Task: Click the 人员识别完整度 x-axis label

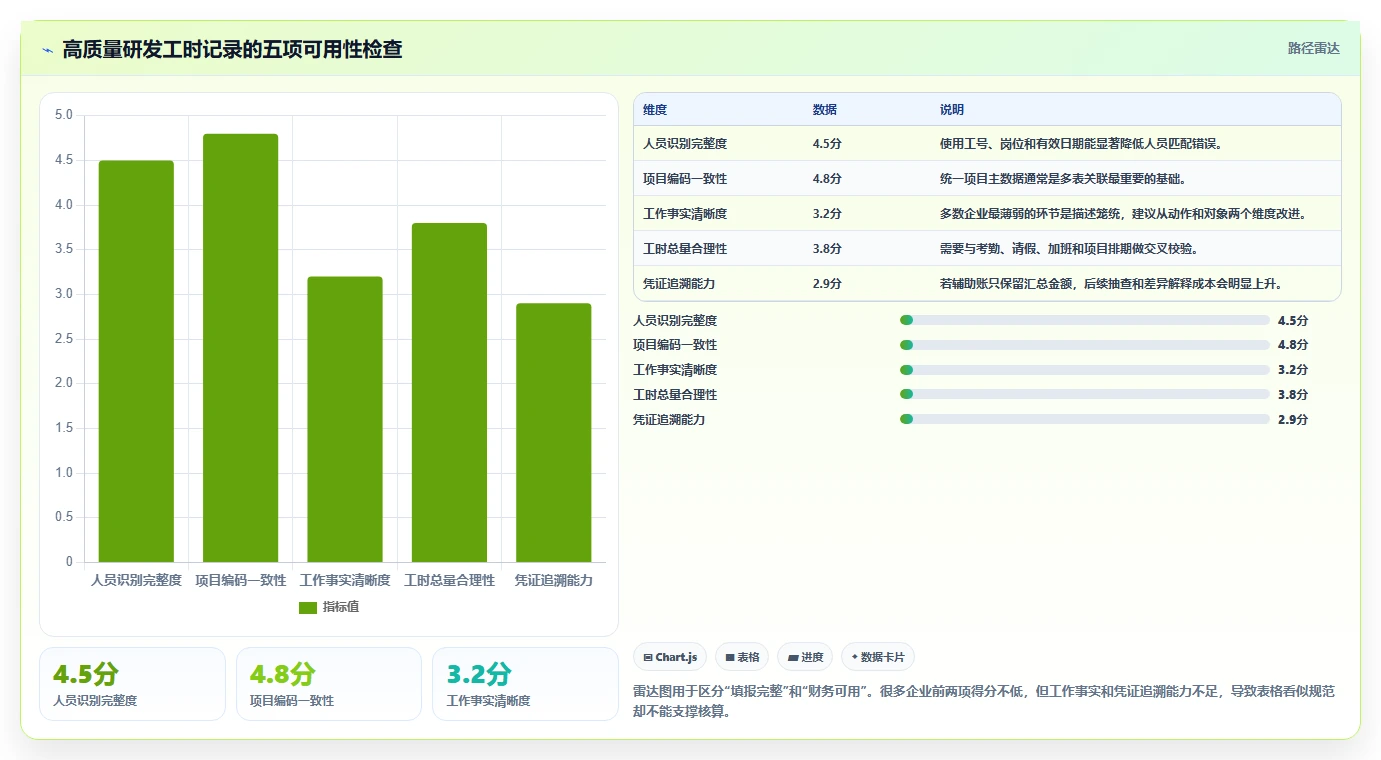Action: 136,580
